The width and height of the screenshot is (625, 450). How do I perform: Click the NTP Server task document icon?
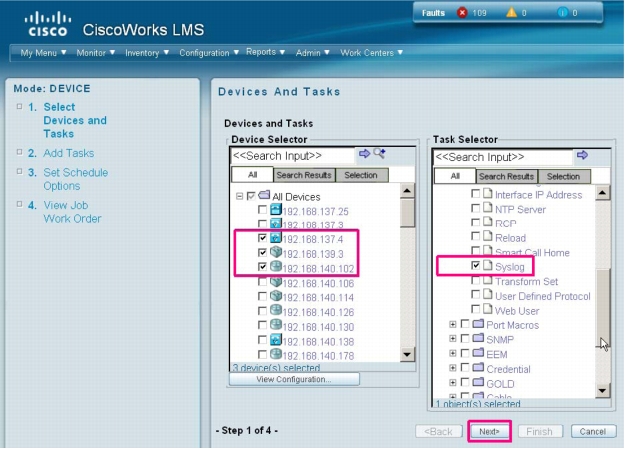(488, 207)
